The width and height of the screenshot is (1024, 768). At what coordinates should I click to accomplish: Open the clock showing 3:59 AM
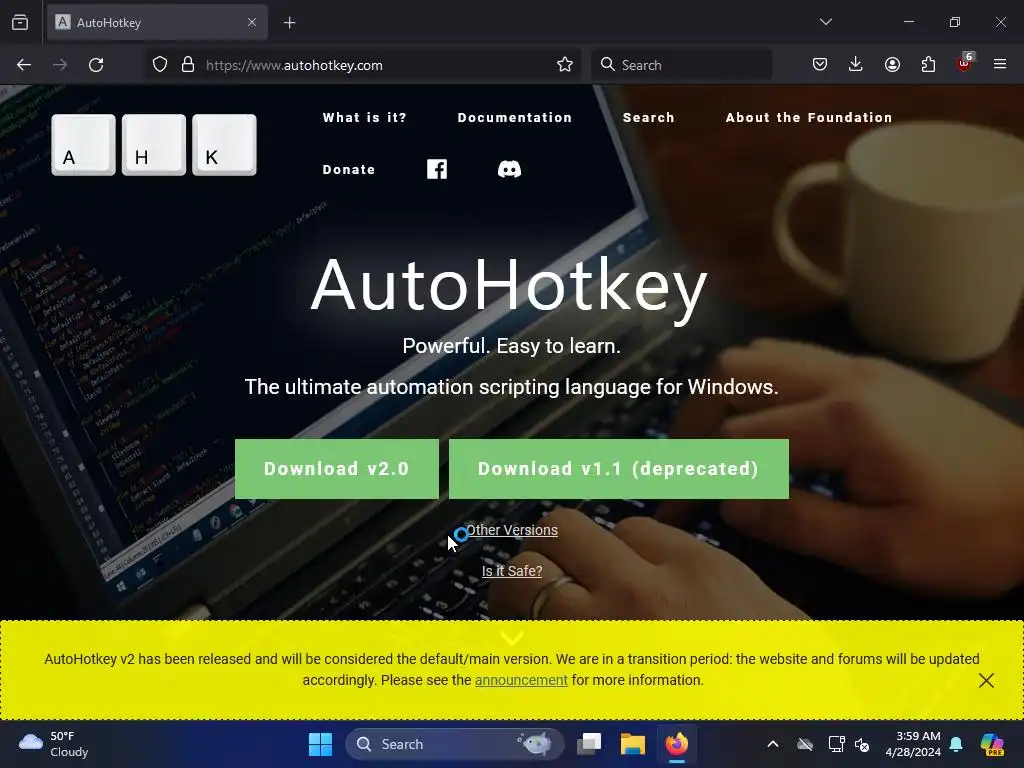(x=913, y=744)
